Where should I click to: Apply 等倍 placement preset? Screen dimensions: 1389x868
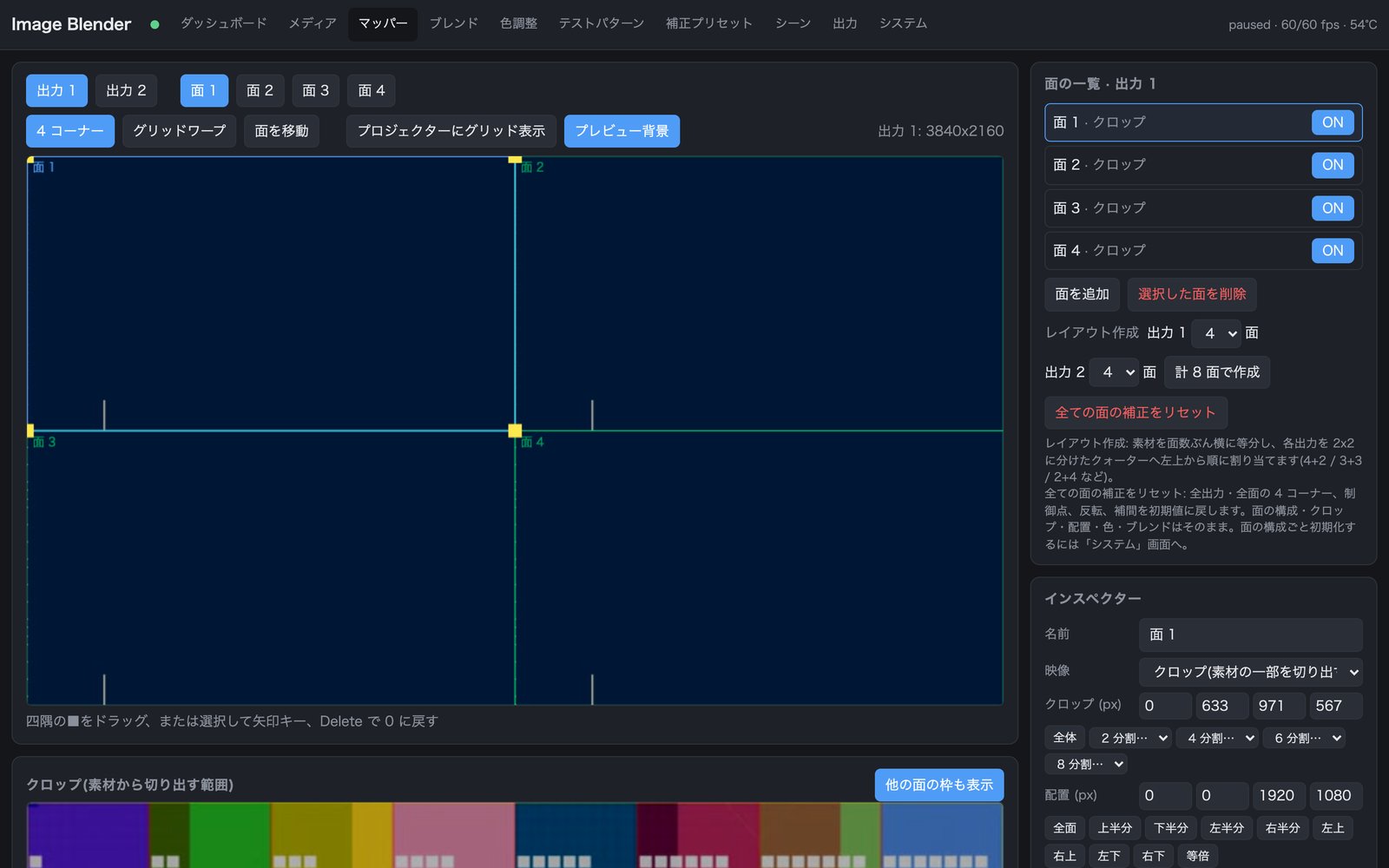[x=1198, y=856]
